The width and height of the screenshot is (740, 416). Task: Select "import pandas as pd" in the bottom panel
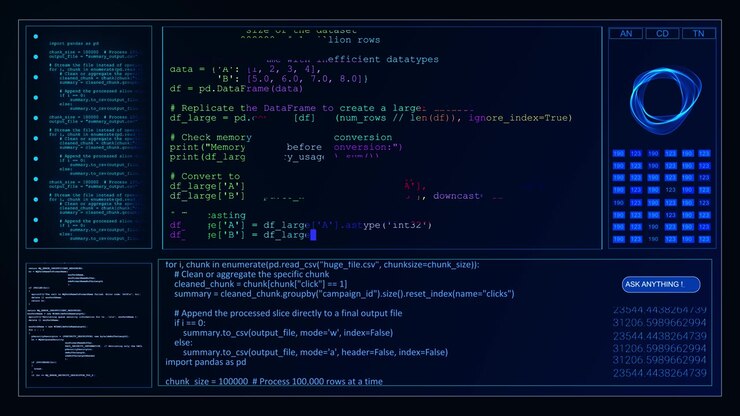(x=206, y=362)
